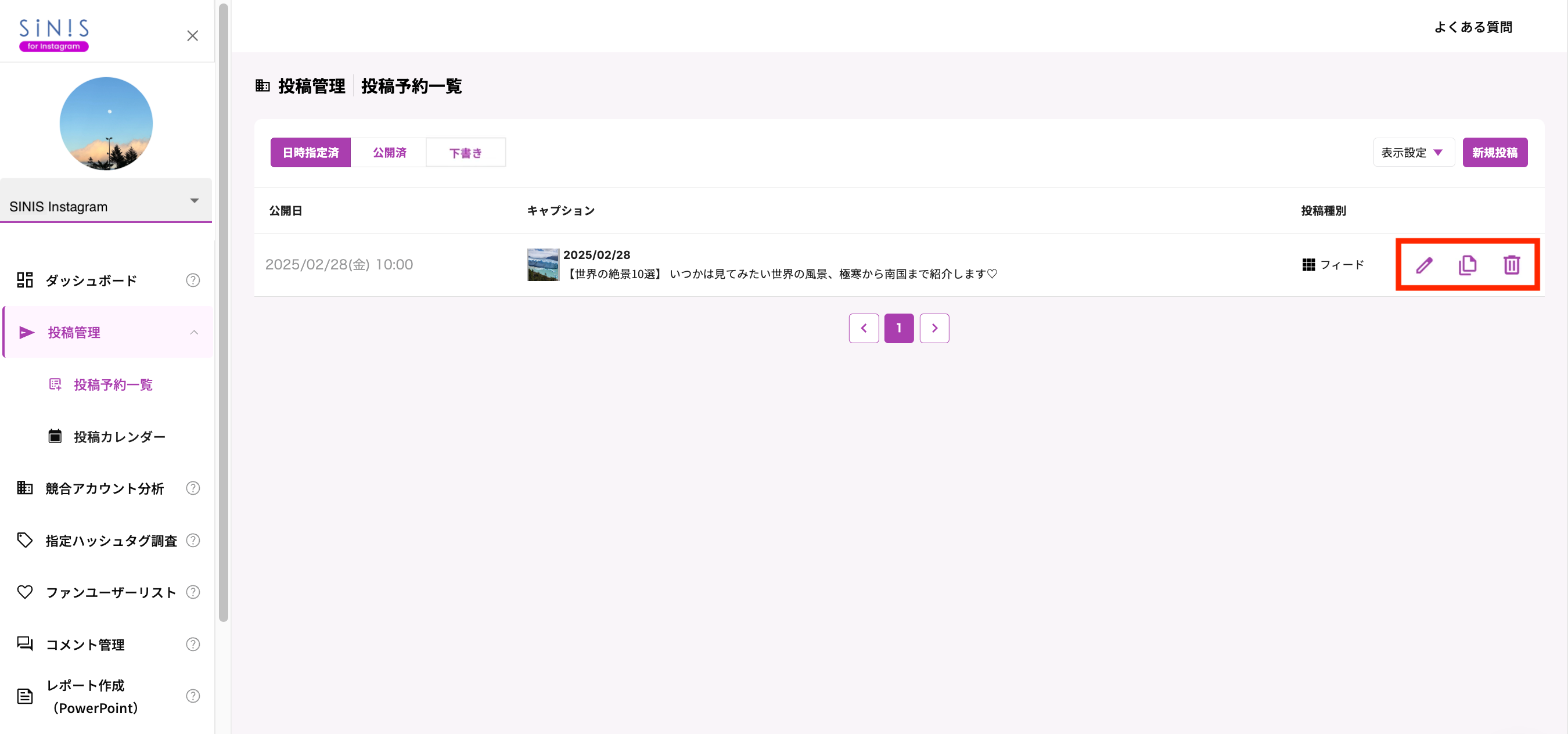Screen dimensions: 1568x734
Task: Select 投稿カレンダー in the sidebar
Action: [118, 436]
